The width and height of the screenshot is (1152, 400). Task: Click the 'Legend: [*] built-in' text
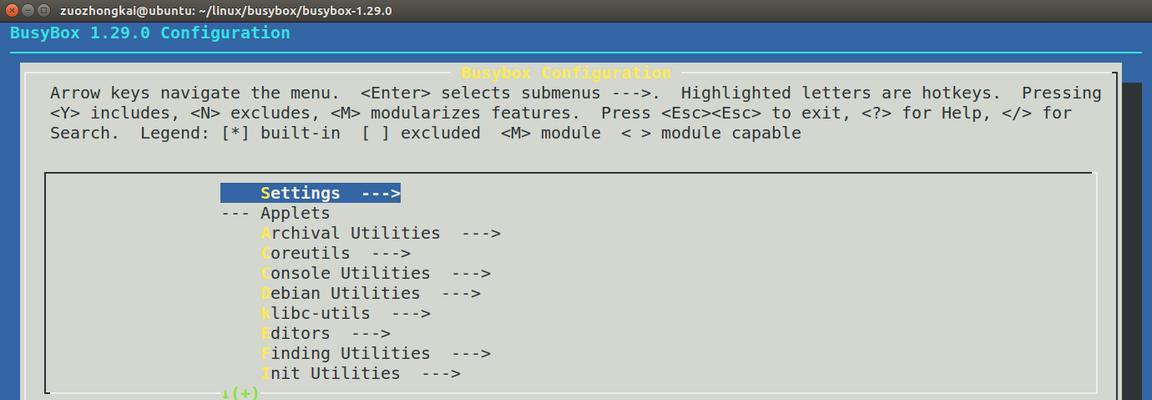pyautogui.click(x=240, y=133)
